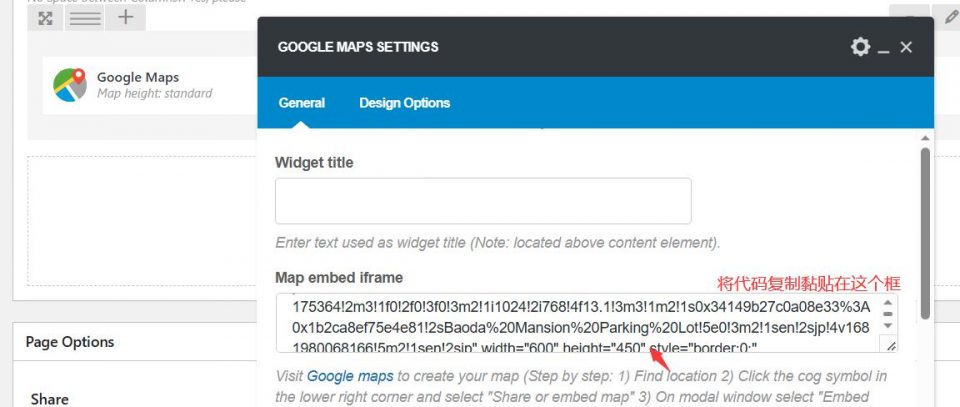Screen dimensions: 960x407
Task: Close the Google Maps Settings dialog
Action: click(x=906, y=47)
